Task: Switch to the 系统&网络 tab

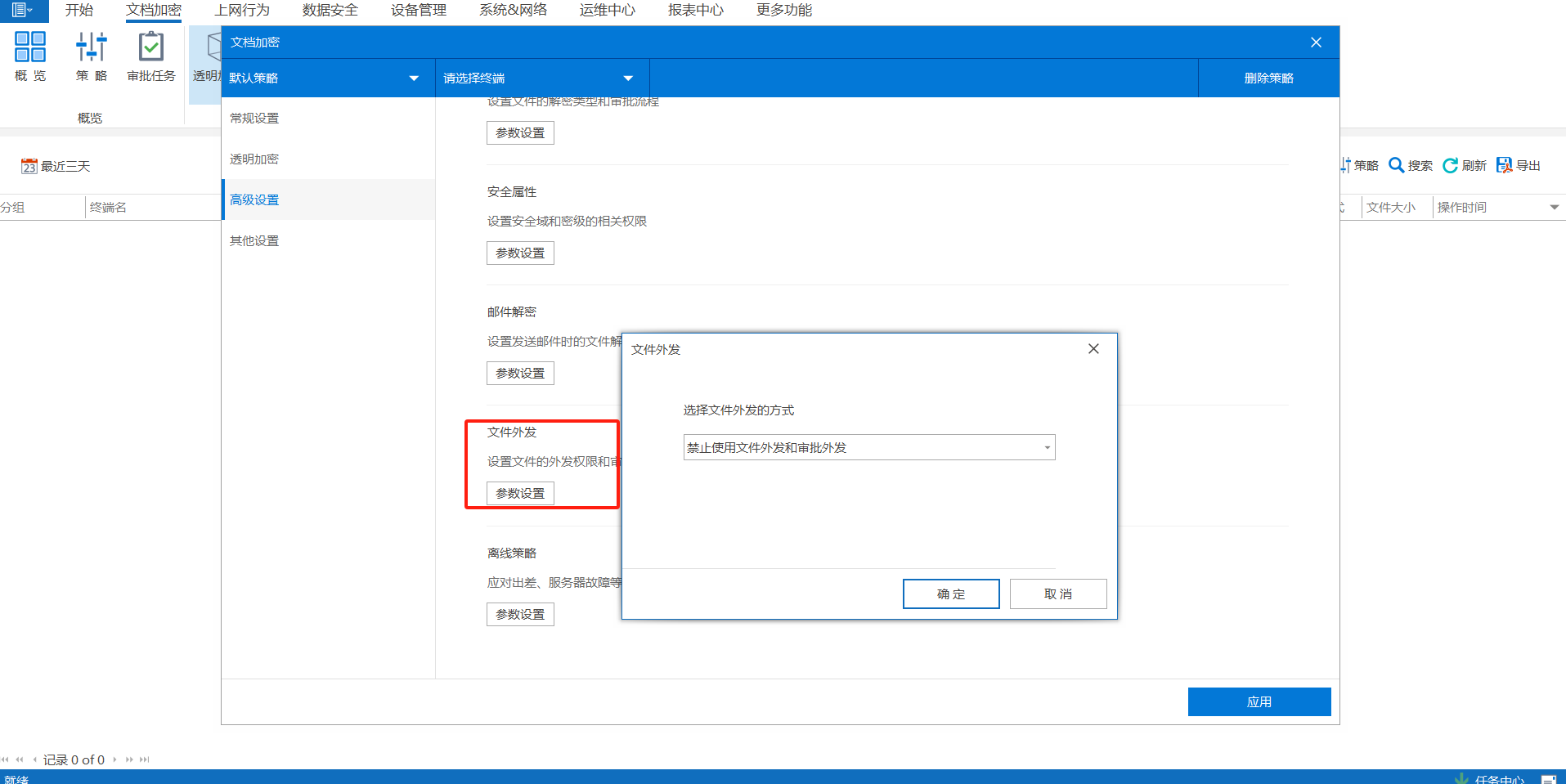Action: click(514, 10)
